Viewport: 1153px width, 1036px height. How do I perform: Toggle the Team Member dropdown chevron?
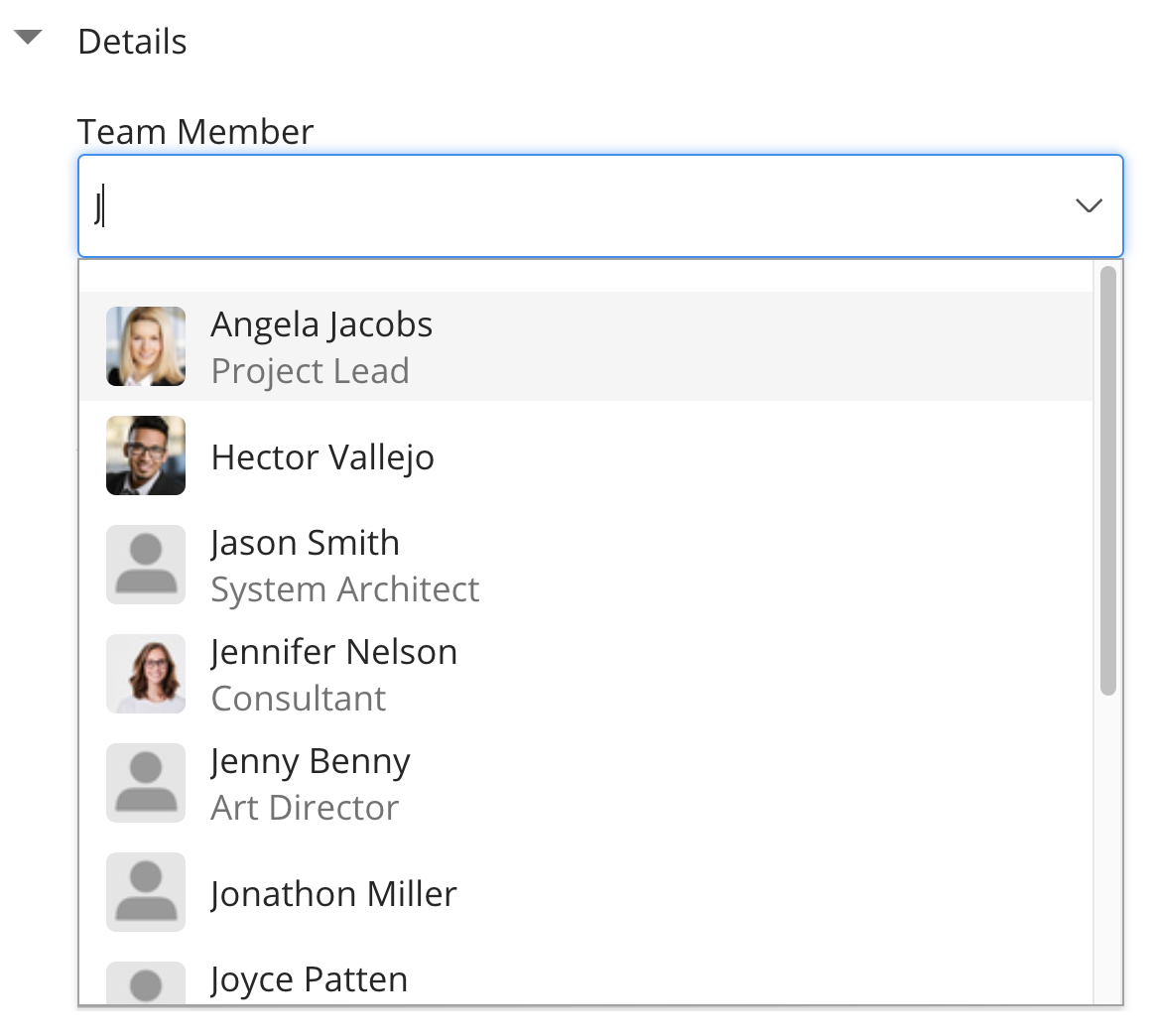click(x=1089, y=206)
